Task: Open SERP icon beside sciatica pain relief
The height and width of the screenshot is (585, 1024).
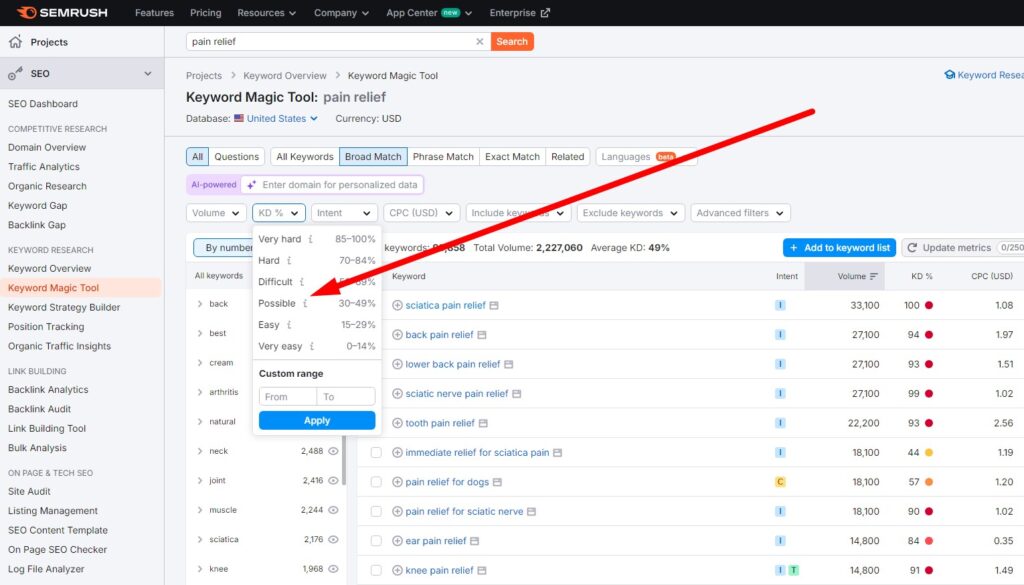Action: pos(494,306)
